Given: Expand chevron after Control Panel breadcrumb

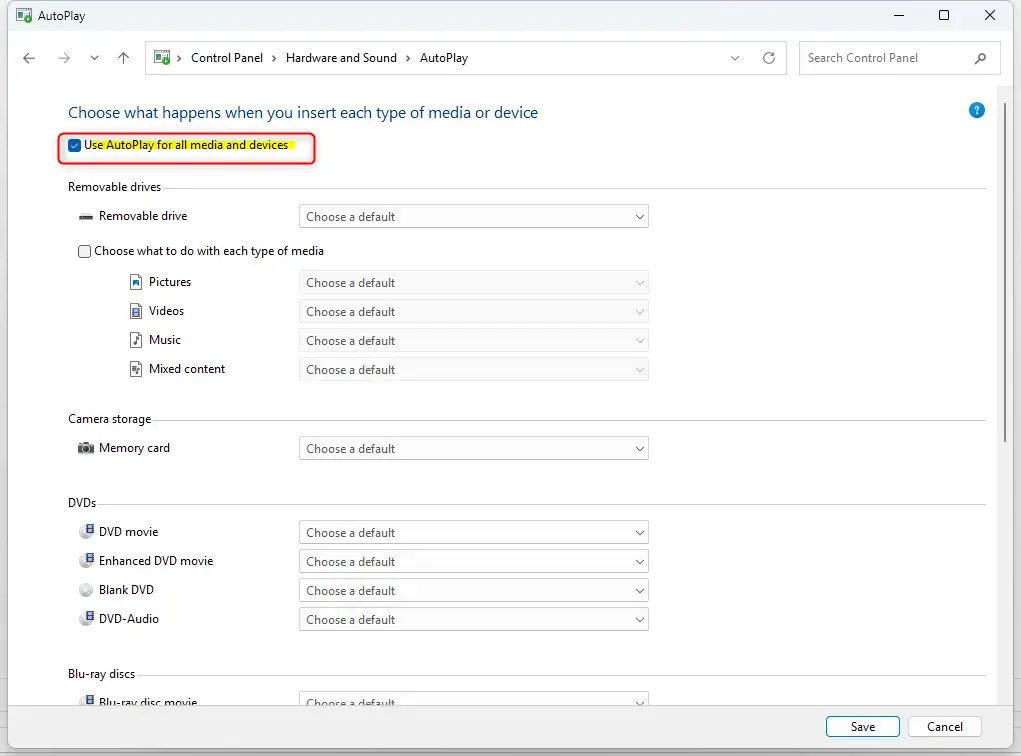Looking at the screenshot, I should (x=273, y=58).
